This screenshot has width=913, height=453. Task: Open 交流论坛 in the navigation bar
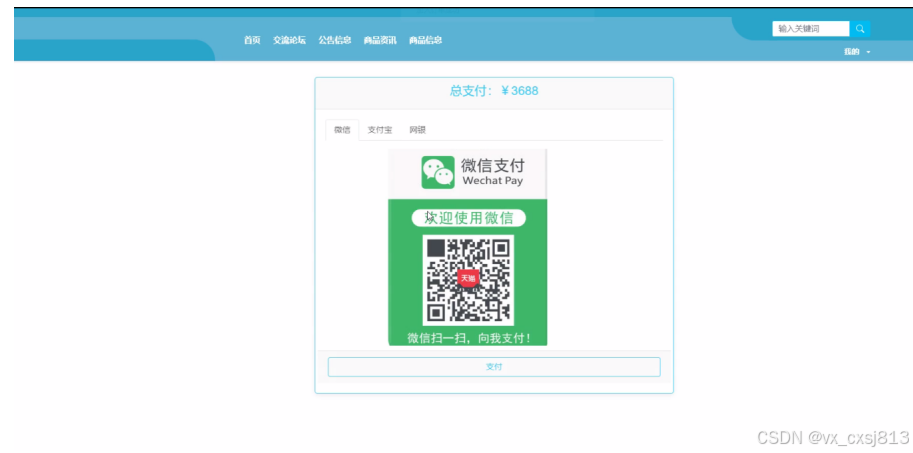click(x=289, y=40)
